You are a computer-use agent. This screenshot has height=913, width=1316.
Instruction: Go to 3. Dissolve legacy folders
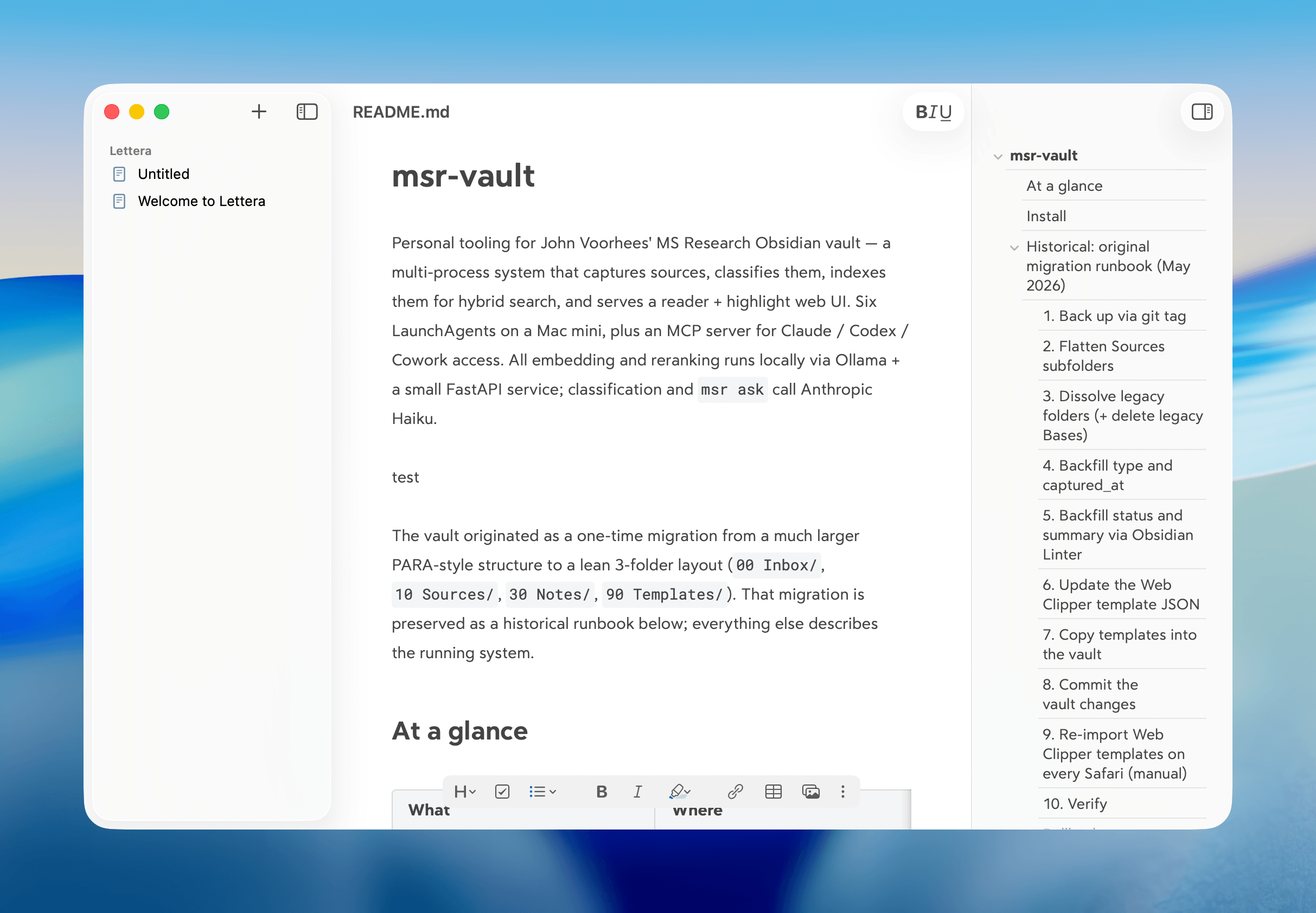pos(1122,415)
